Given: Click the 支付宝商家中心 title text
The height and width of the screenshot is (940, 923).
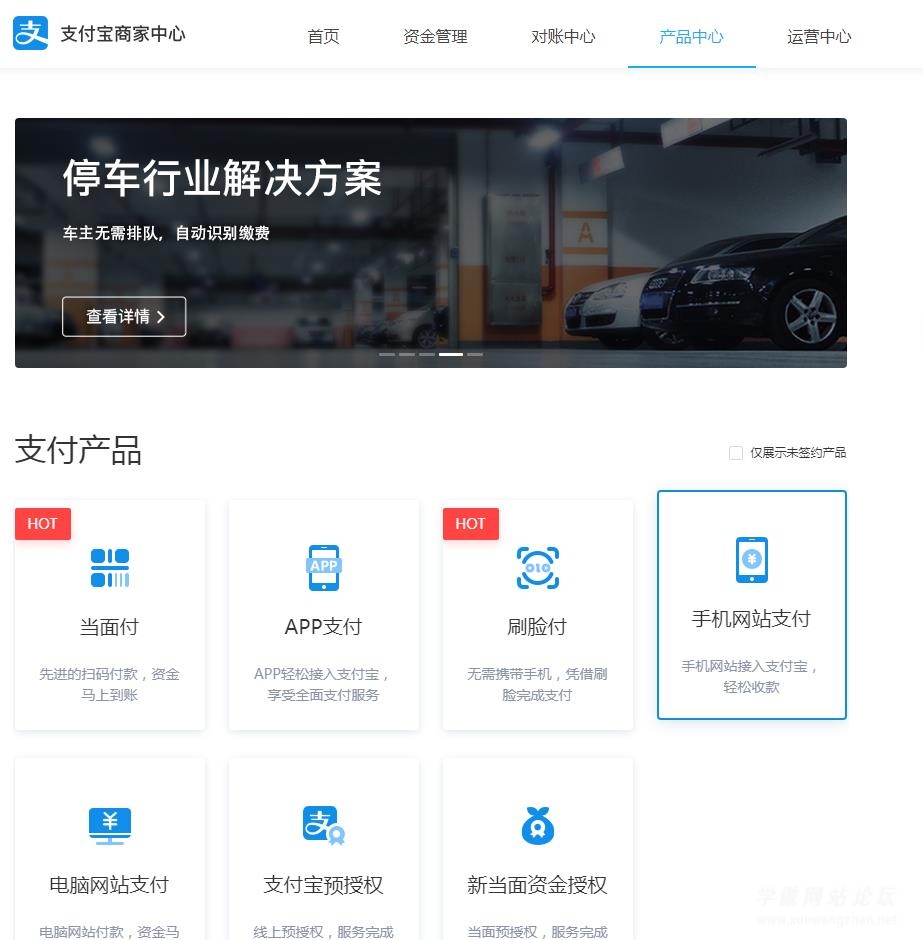Looking at the screenshot, I should pyautogui.click(x=123, y=33).
